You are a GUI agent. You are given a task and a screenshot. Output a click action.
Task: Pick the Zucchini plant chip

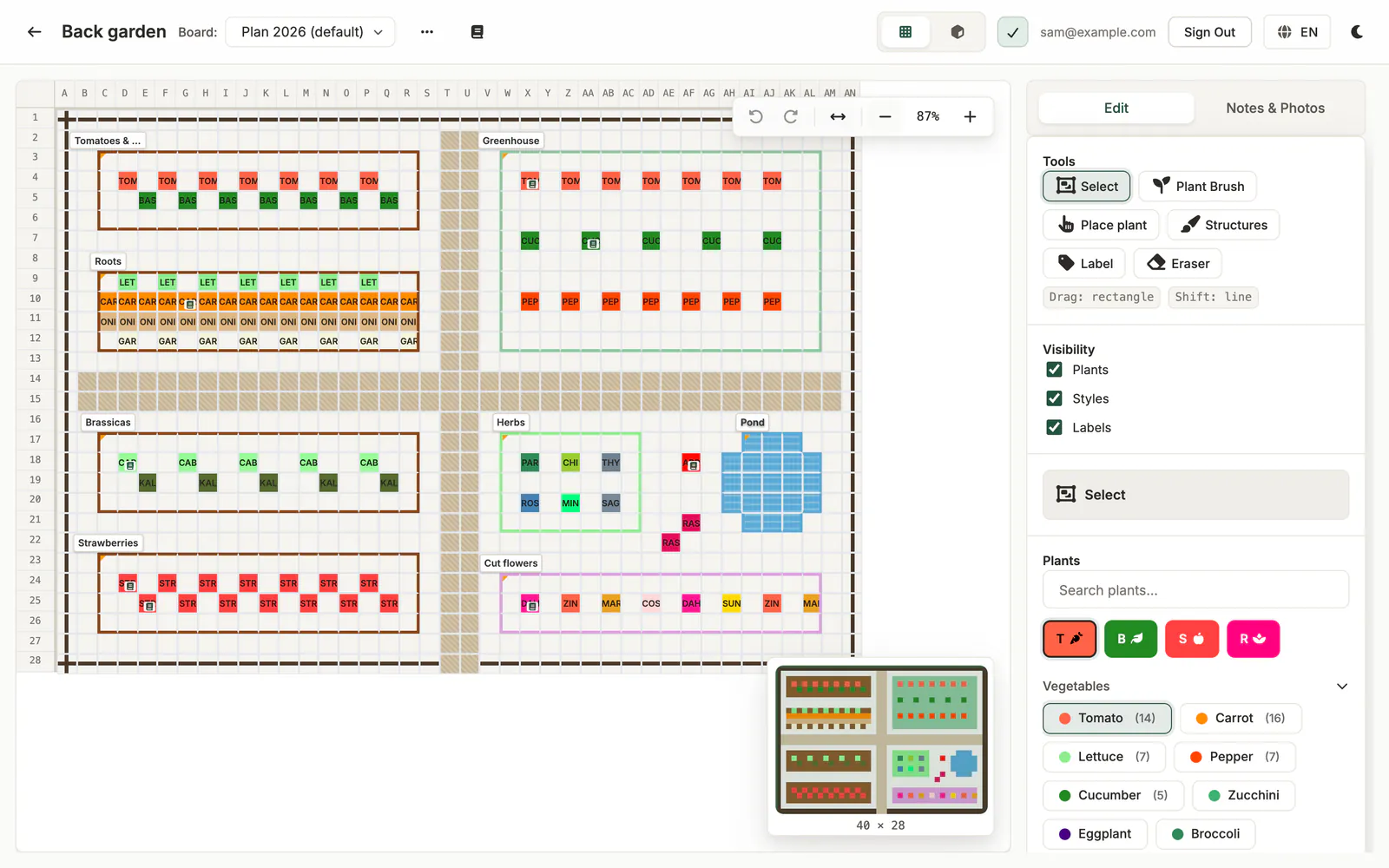point(1243,795)
